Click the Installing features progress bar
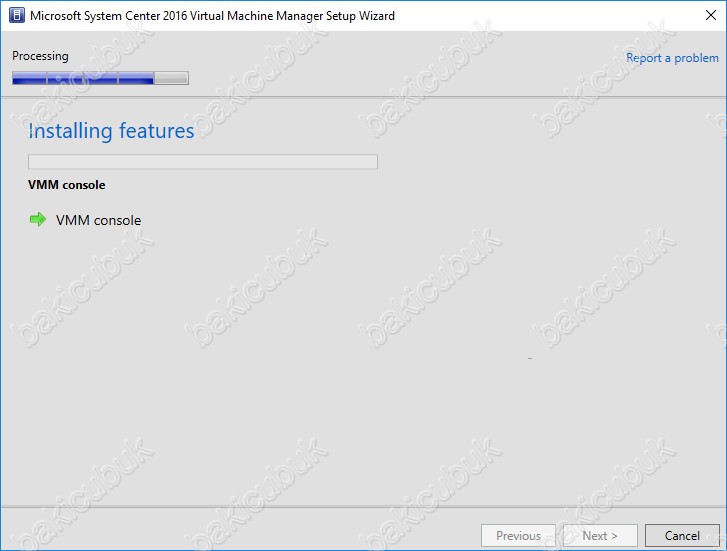The height and width of the screenshot is (551, 727). (203, 162)
